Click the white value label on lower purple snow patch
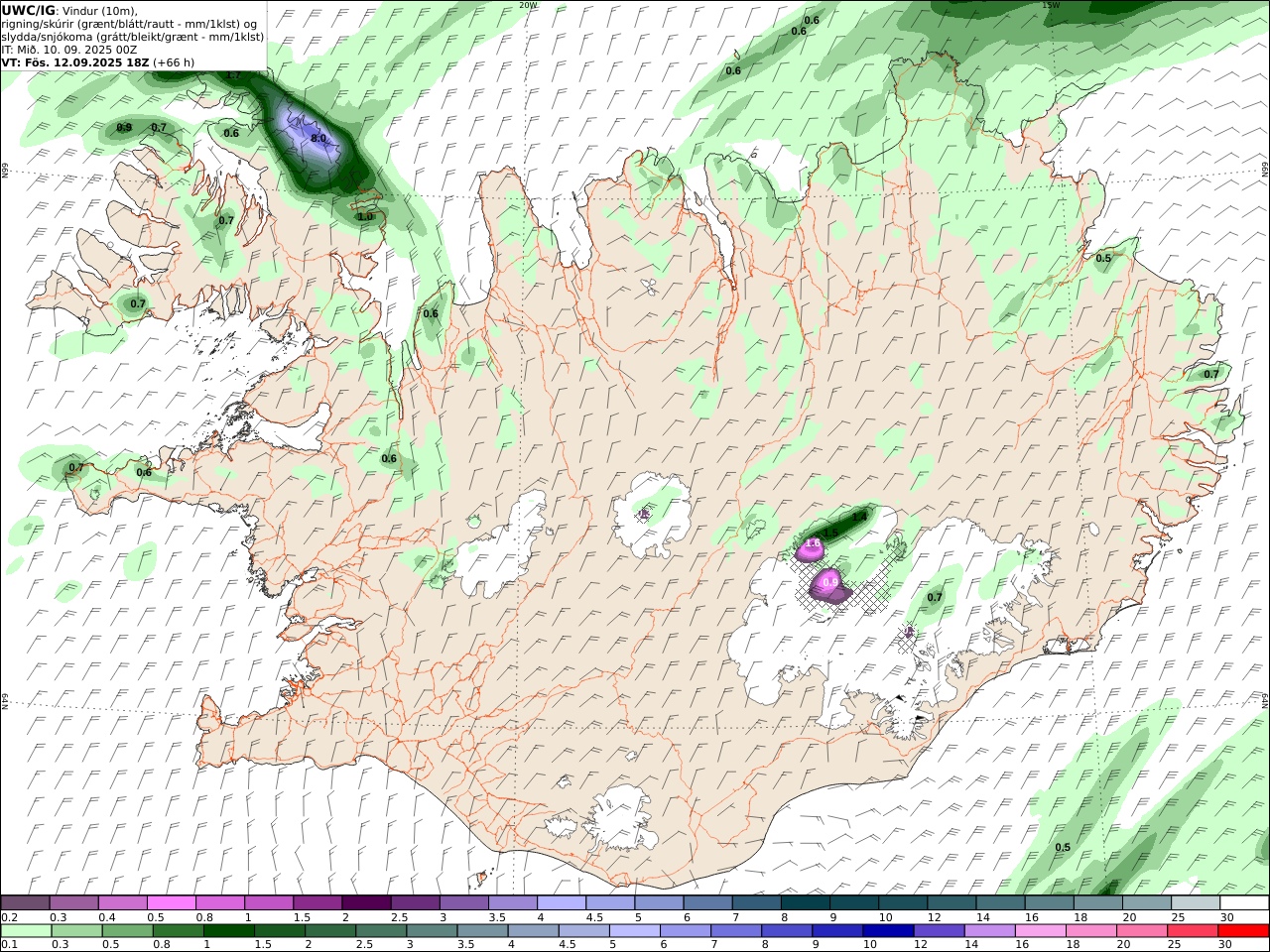Image resolution: width=1270 pixels, height=952 pixels. (x=830, y=582)
